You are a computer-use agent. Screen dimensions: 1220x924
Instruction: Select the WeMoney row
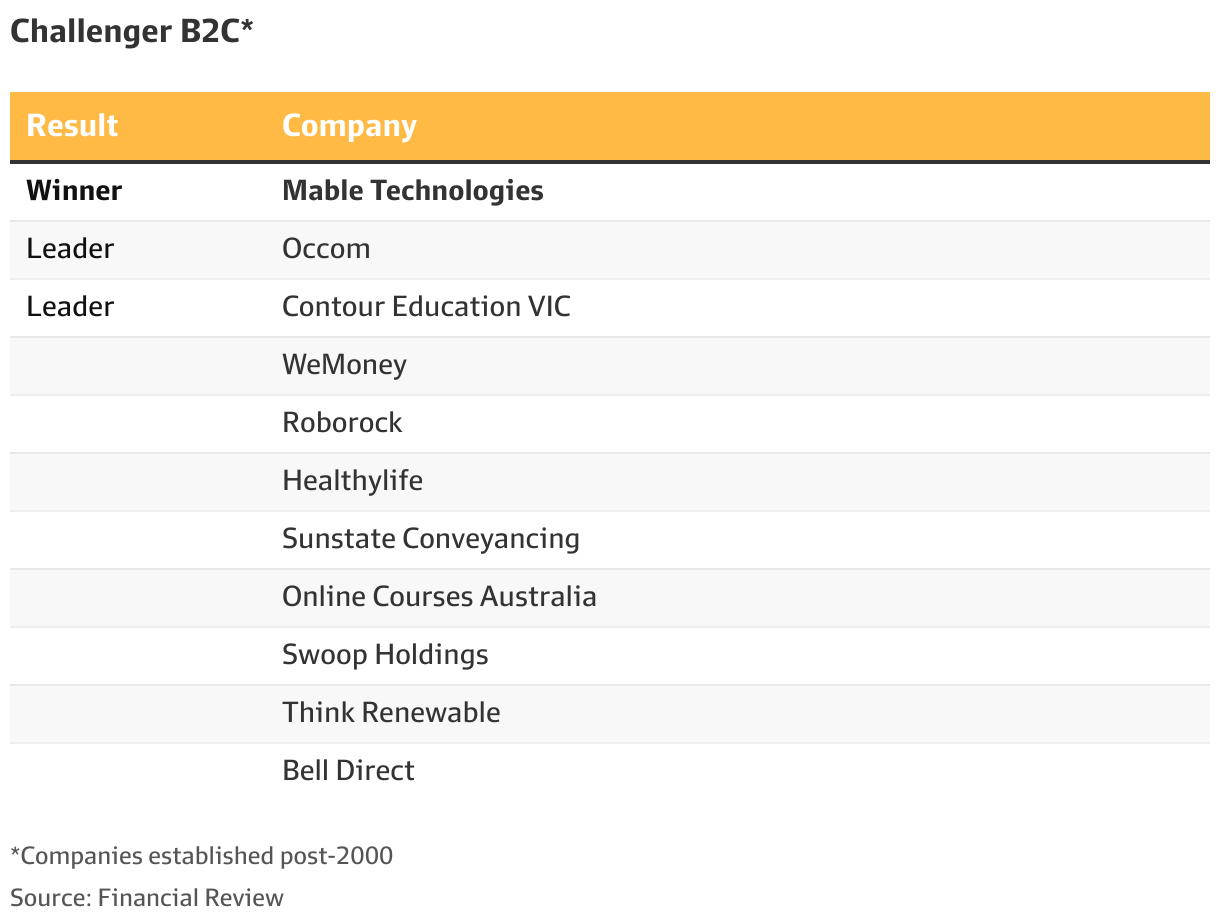610,365
